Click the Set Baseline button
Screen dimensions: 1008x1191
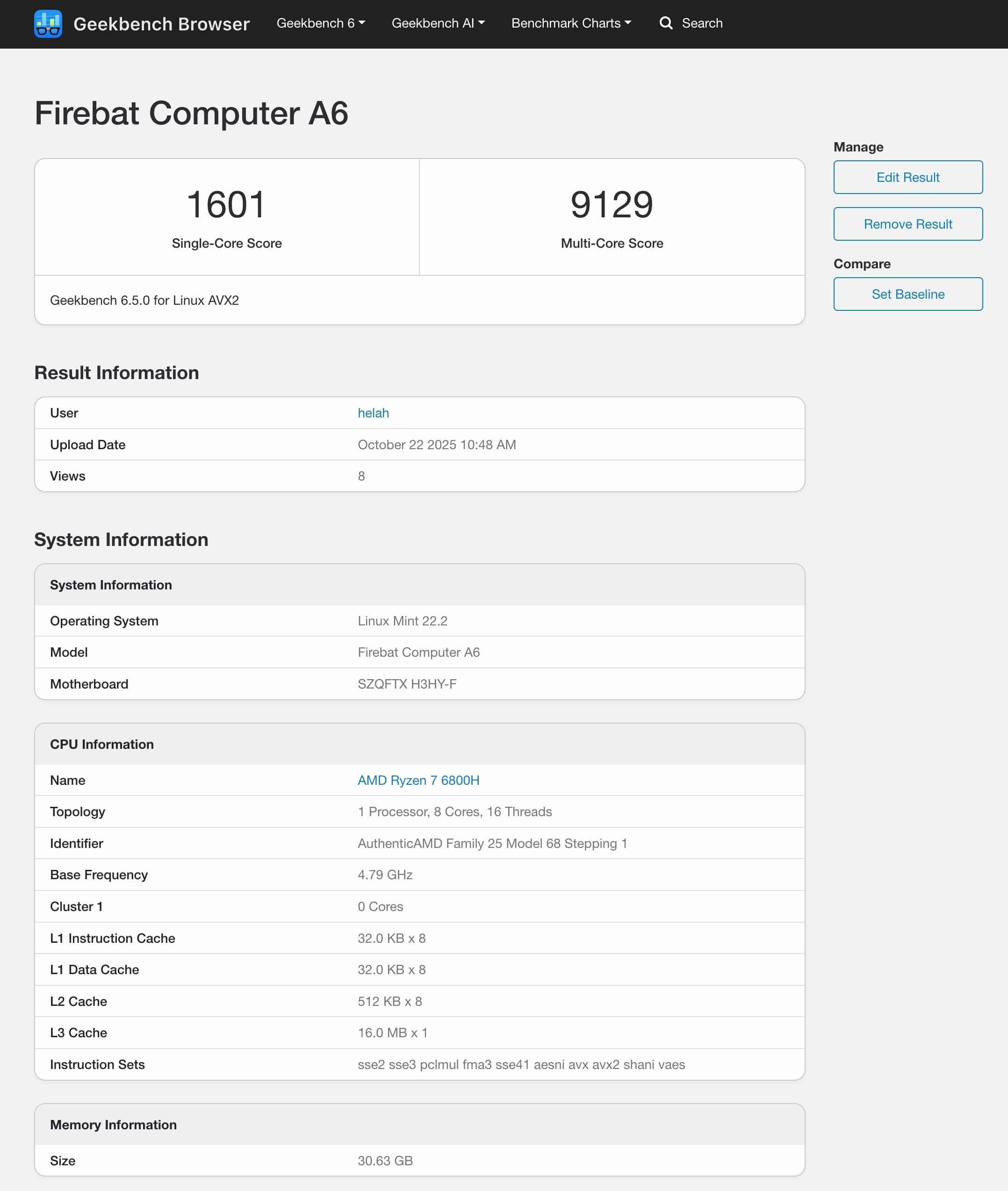point(907,294)
